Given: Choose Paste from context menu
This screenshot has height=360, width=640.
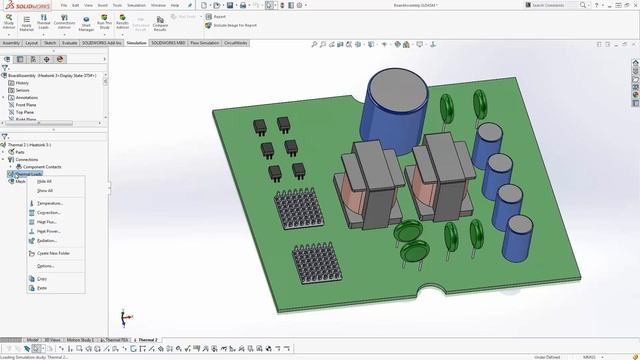Looking at the screenshot, I should 42,288.
